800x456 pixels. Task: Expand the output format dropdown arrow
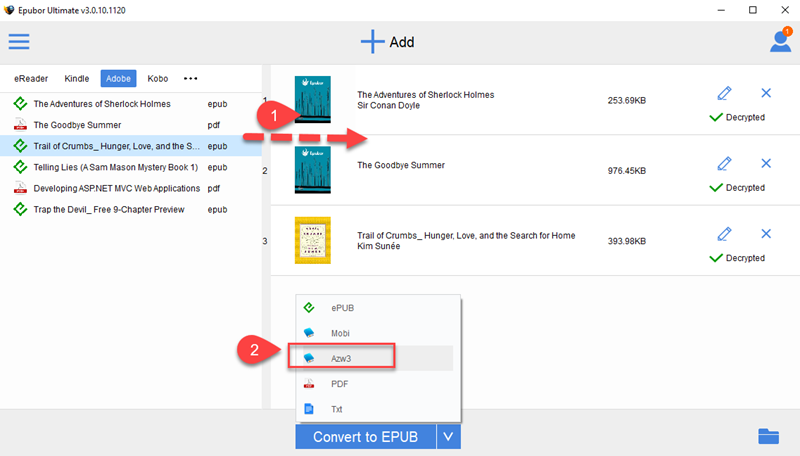coord(448,437)
